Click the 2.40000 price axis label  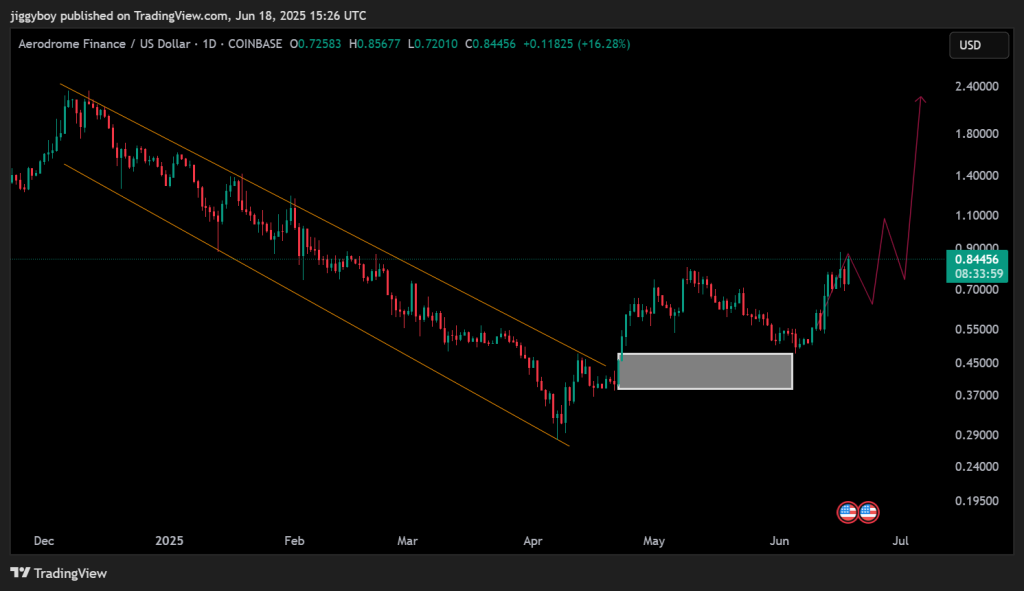[976, 86]
